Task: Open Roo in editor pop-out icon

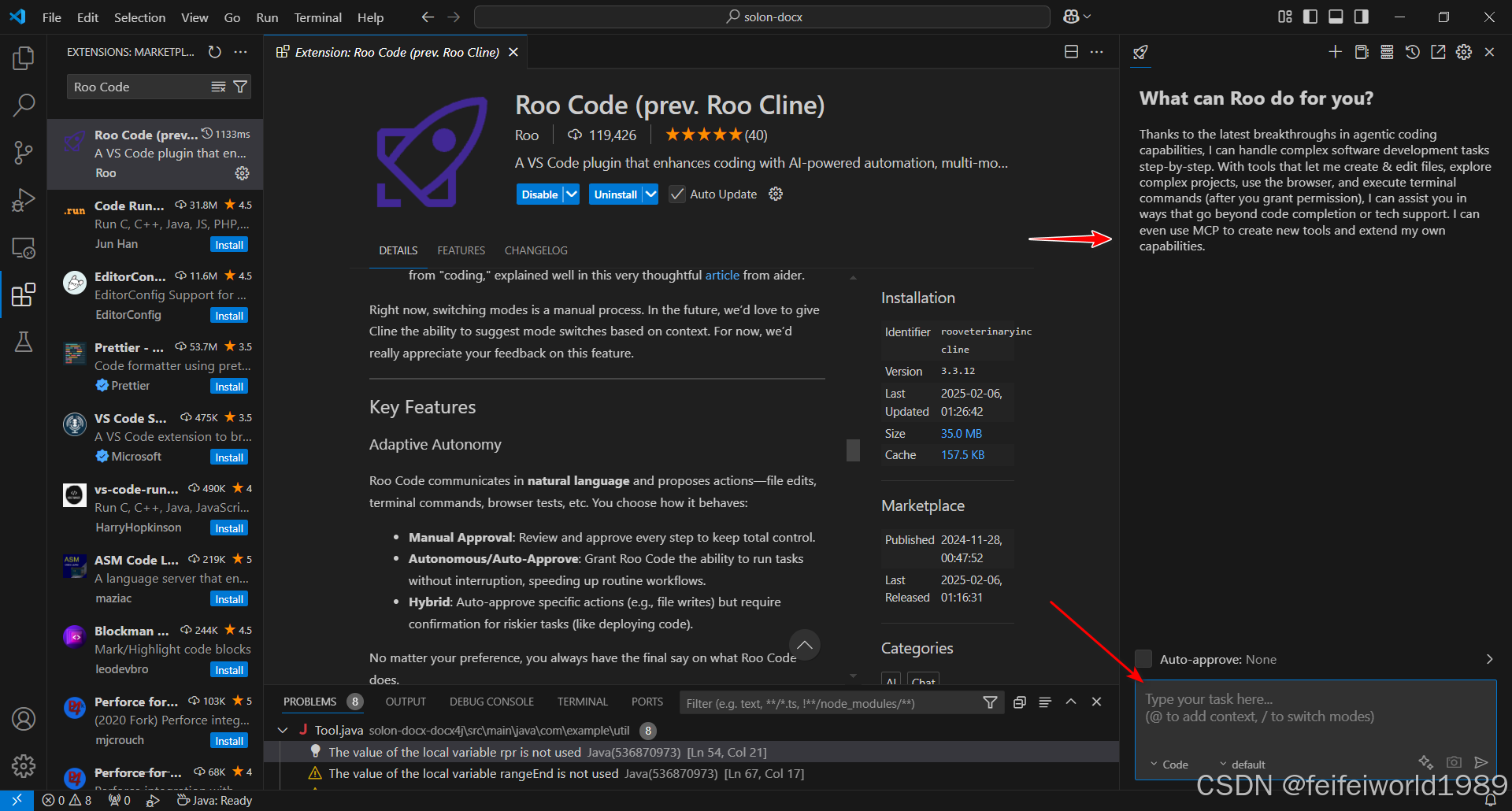Action: [x=1438, y=52]
